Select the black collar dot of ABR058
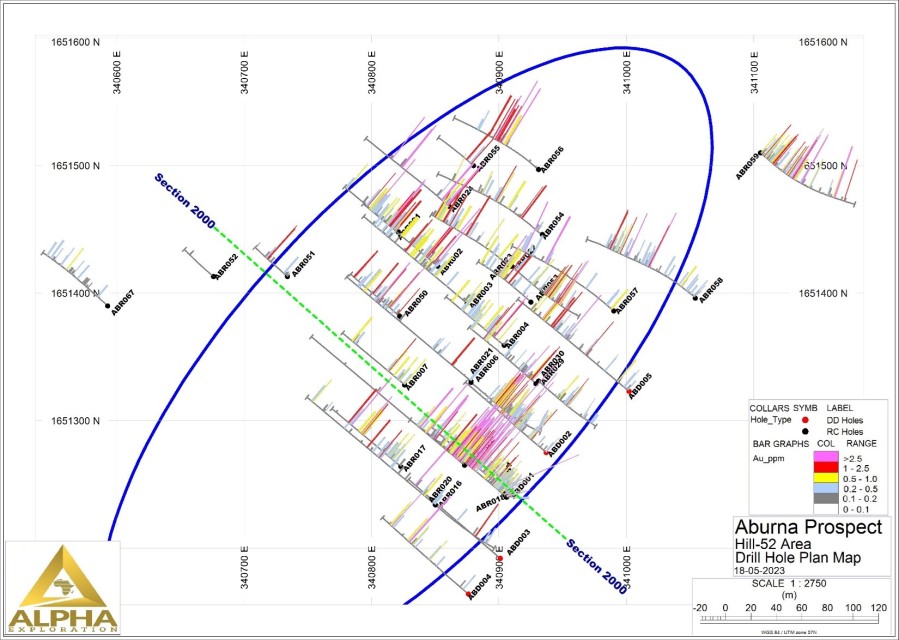Viewport: 899px width, 640px height. (695, 298)
